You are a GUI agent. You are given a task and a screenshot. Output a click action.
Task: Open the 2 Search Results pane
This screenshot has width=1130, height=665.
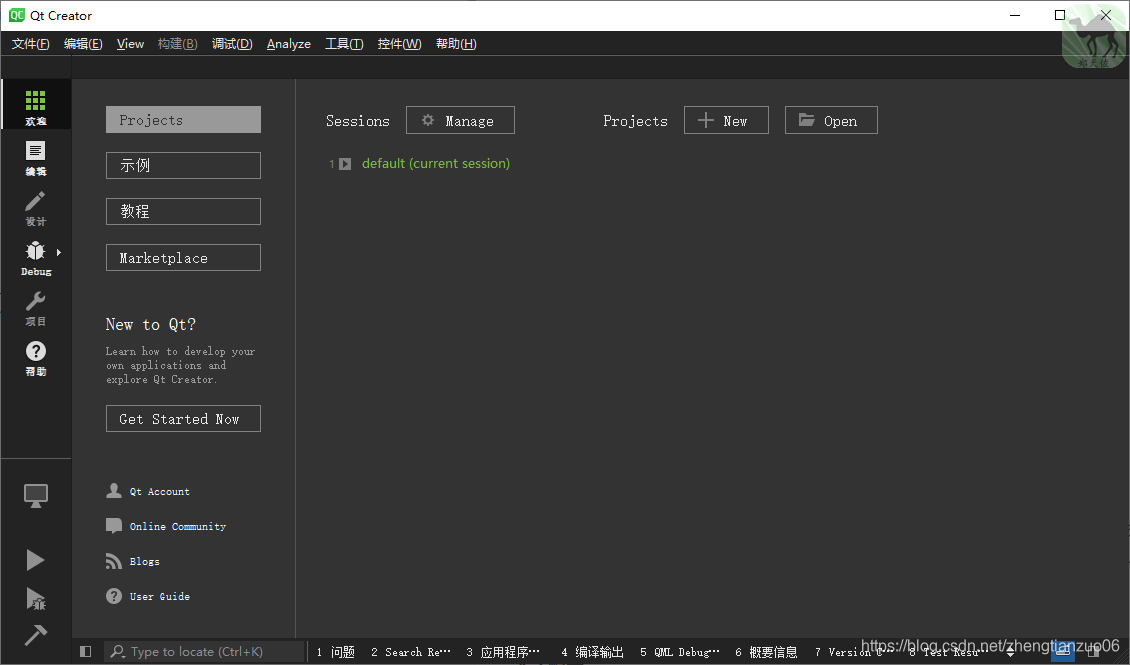pyautogui.click(x=410, y=652)
